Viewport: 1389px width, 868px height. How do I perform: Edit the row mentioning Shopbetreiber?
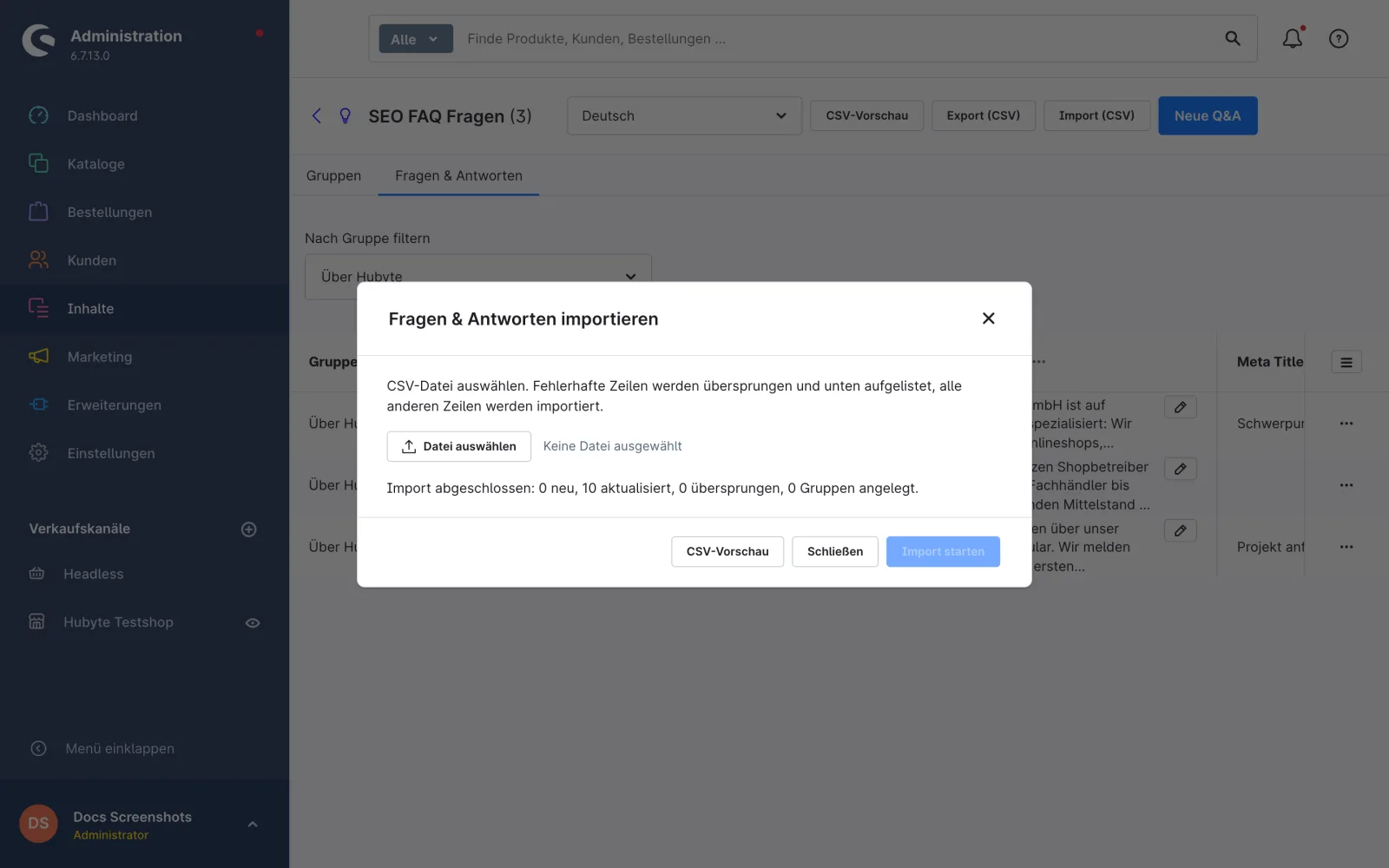pos(1181,469)
